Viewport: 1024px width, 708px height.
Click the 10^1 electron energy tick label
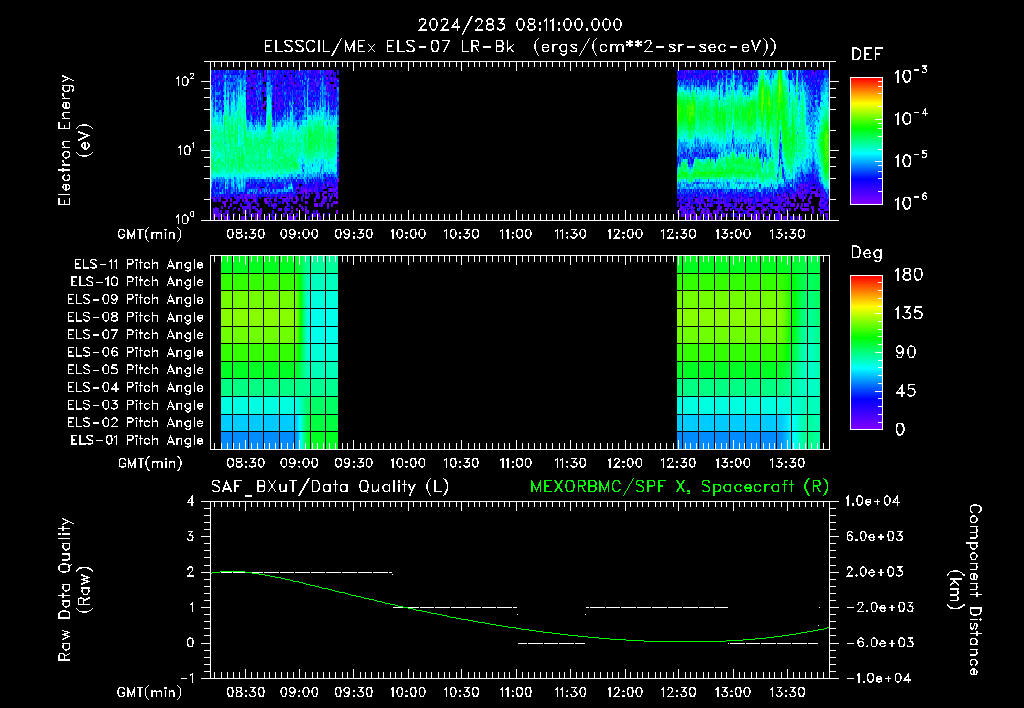pos(185,150)
